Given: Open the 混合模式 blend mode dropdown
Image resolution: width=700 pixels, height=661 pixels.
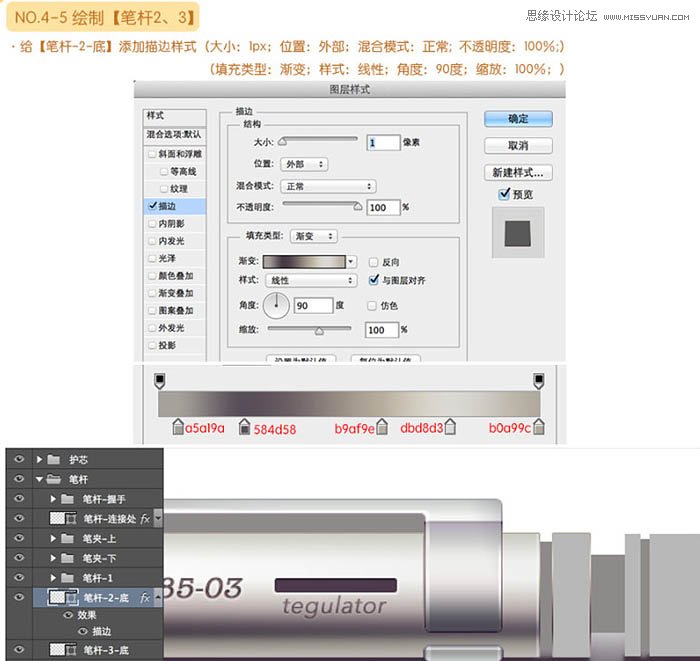Looking at the screenshot, I should click(x=328, y=186).
